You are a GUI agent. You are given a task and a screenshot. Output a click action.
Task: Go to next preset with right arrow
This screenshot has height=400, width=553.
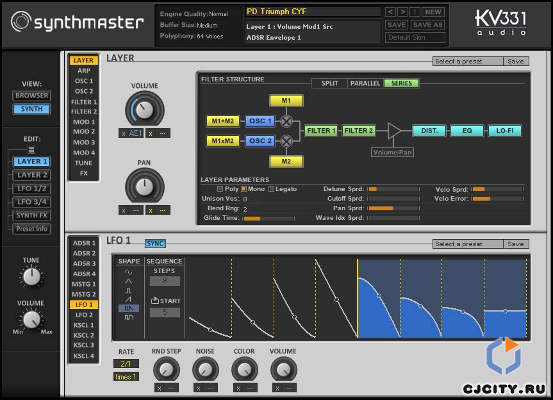[x=402, y=12]
